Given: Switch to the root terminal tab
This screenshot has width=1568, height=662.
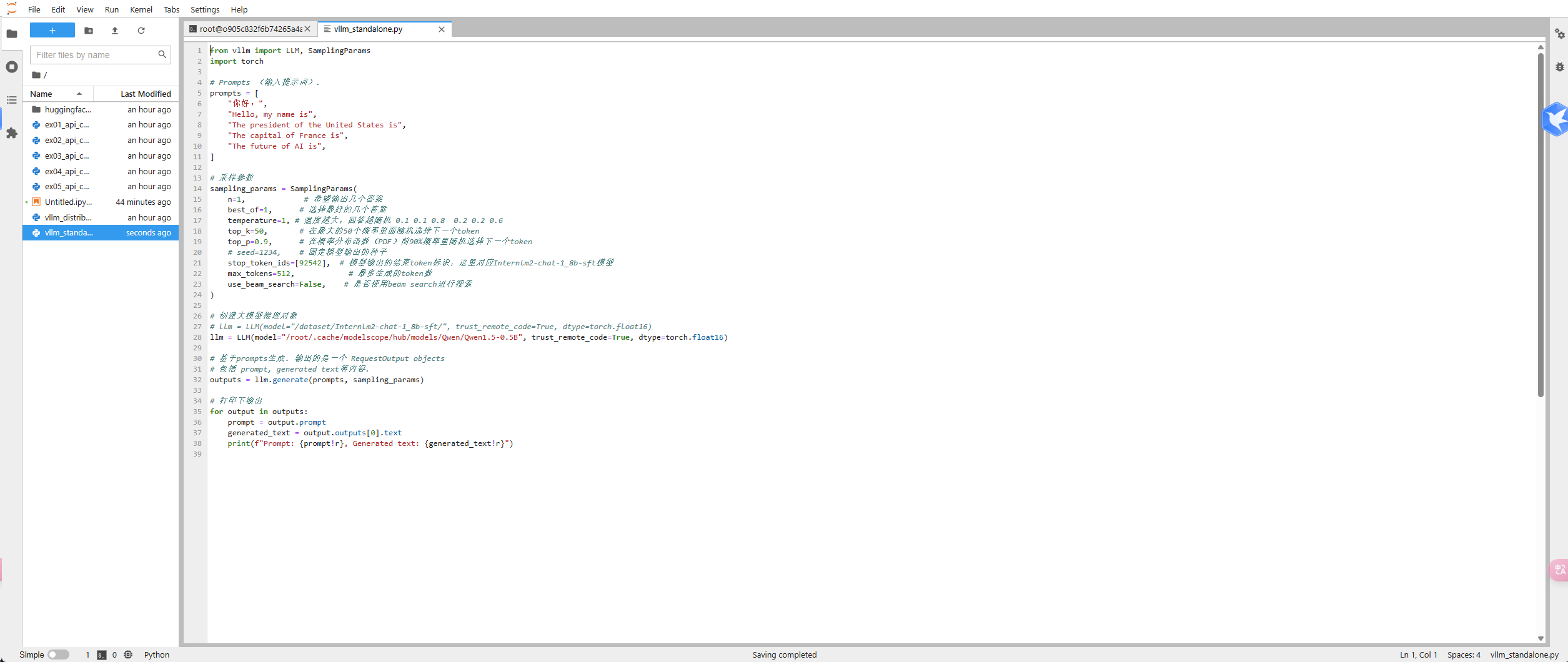Looking at the screenshot, I should tap(250, 29).
